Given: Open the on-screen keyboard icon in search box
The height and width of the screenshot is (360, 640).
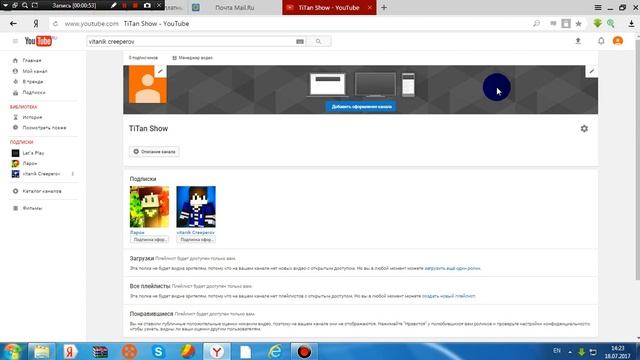Looking at the screenshot, I should 300,41.
